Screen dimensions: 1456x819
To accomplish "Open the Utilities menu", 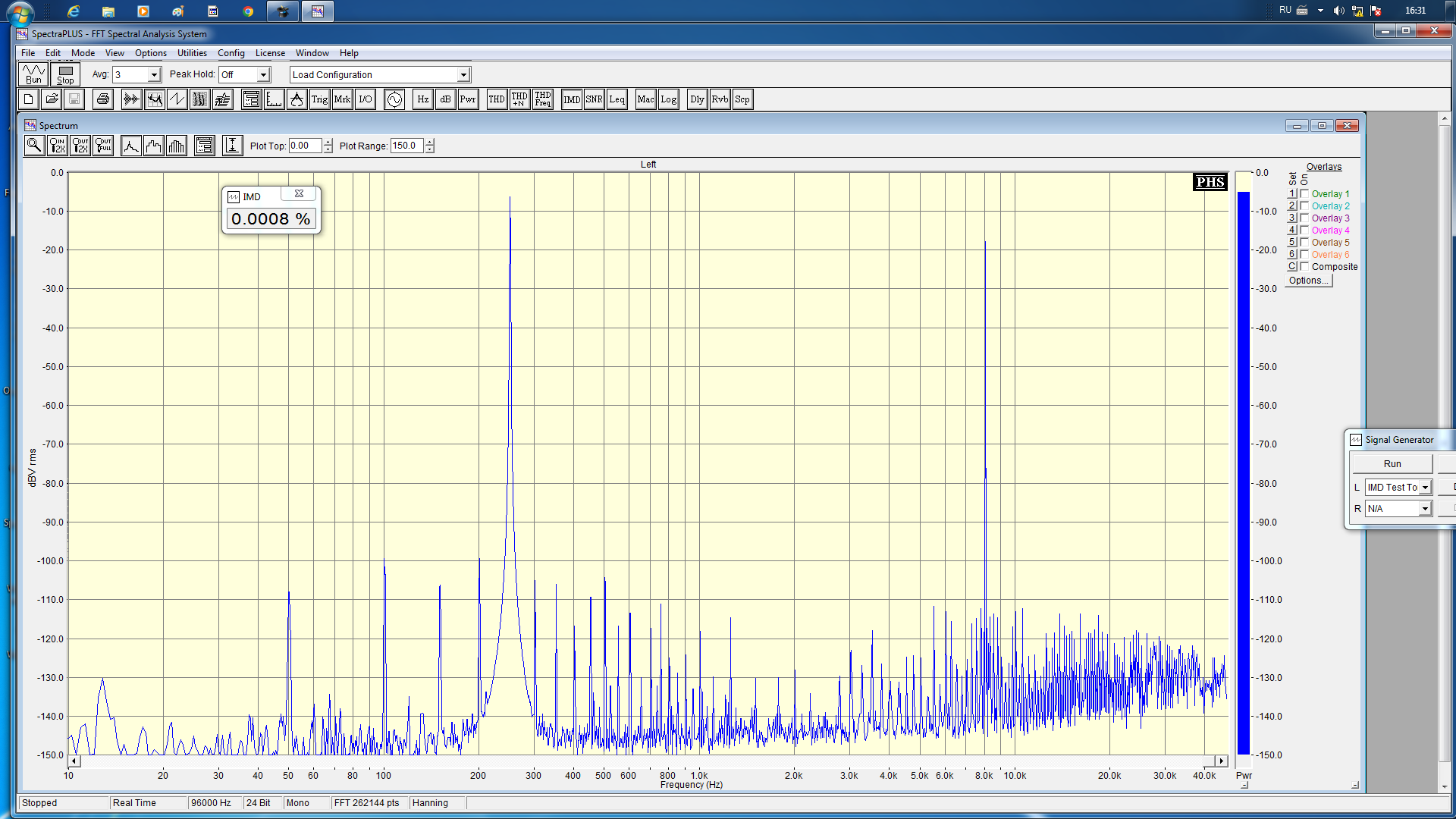I will click(x=192, y=53).
